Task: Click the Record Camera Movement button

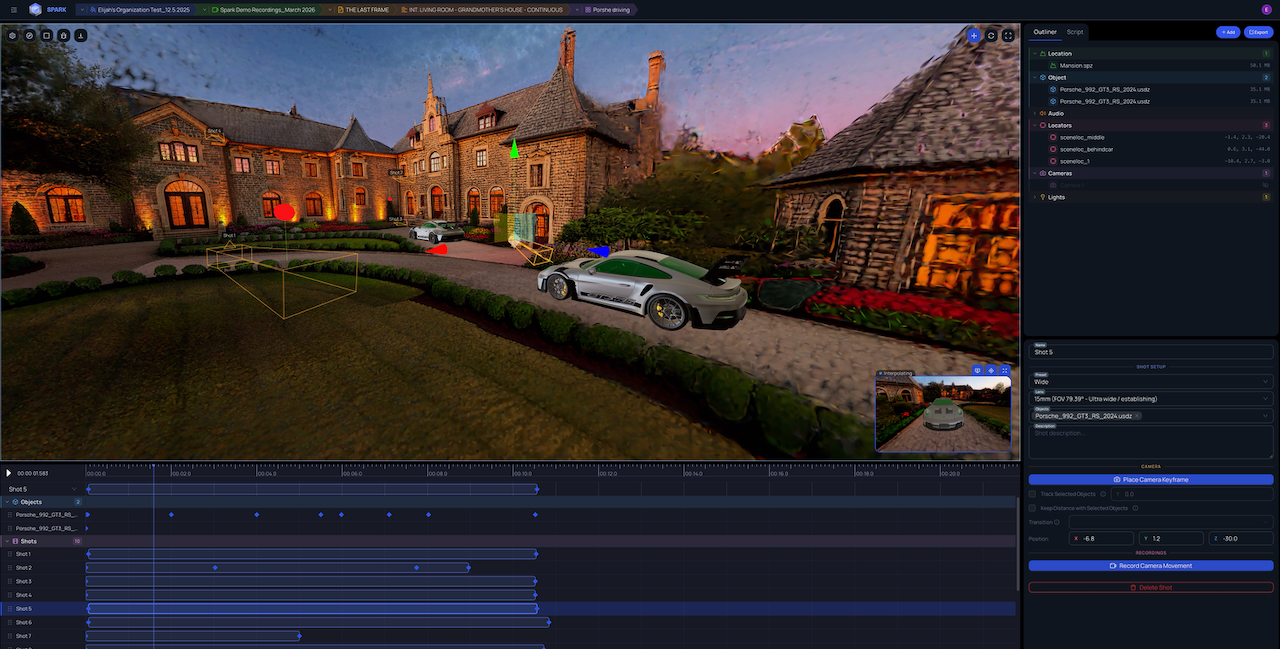Action: point(1150,566)
